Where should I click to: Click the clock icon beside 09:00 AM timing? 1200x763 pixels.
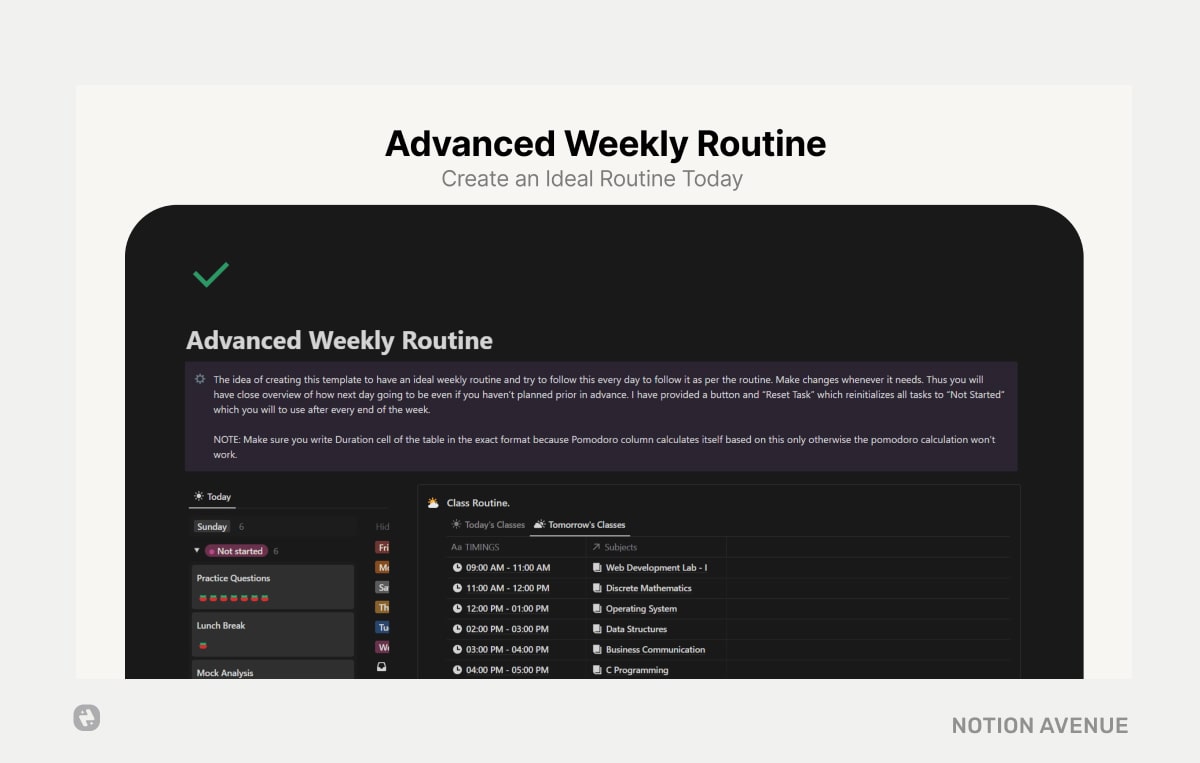click(x=457, y=567)
